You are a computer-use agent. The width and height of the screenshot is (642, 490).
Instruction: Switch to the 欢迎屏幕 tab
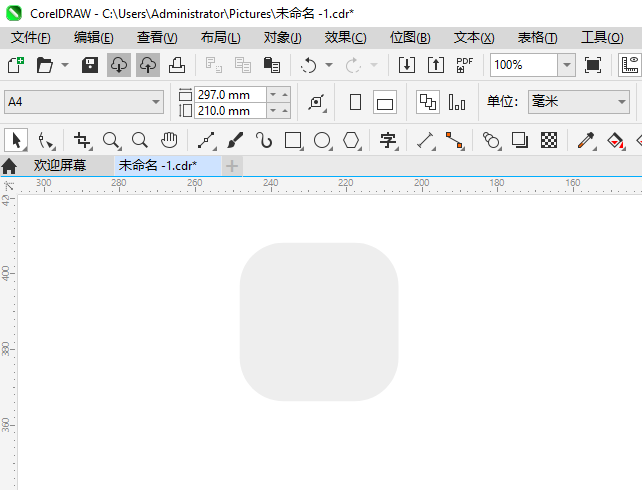[x=60, y=165]
